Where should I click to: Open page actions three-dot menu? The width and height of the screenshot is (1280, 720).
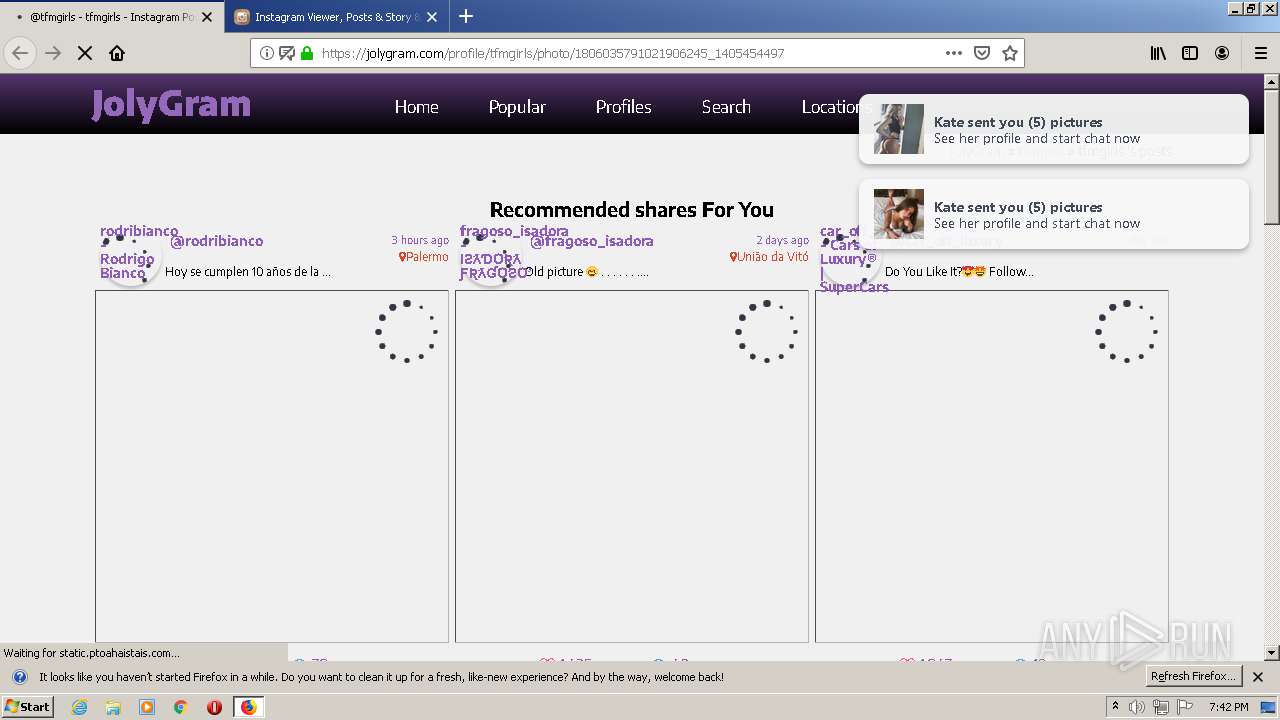[x=953, y=53]
